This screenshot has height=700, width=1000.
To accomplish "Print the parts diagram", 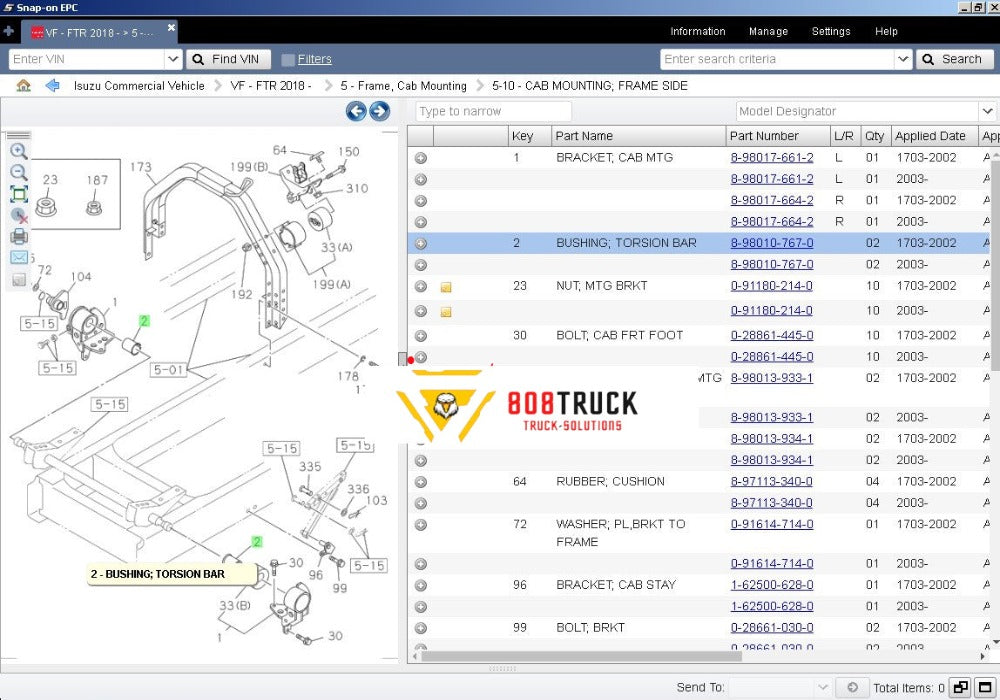I will tap(19, 237).
